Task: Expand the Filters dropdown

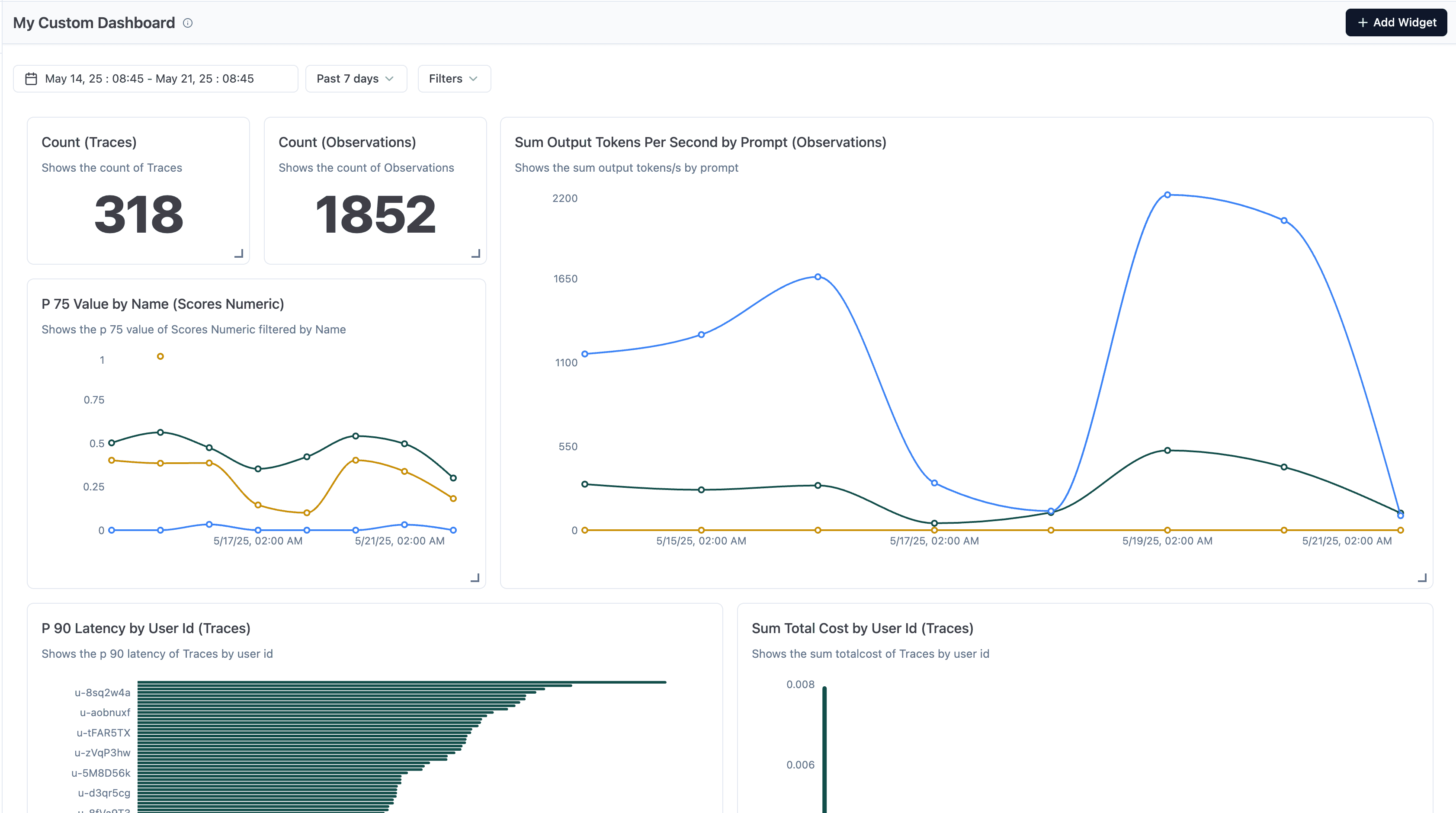Action: (453, 79)
